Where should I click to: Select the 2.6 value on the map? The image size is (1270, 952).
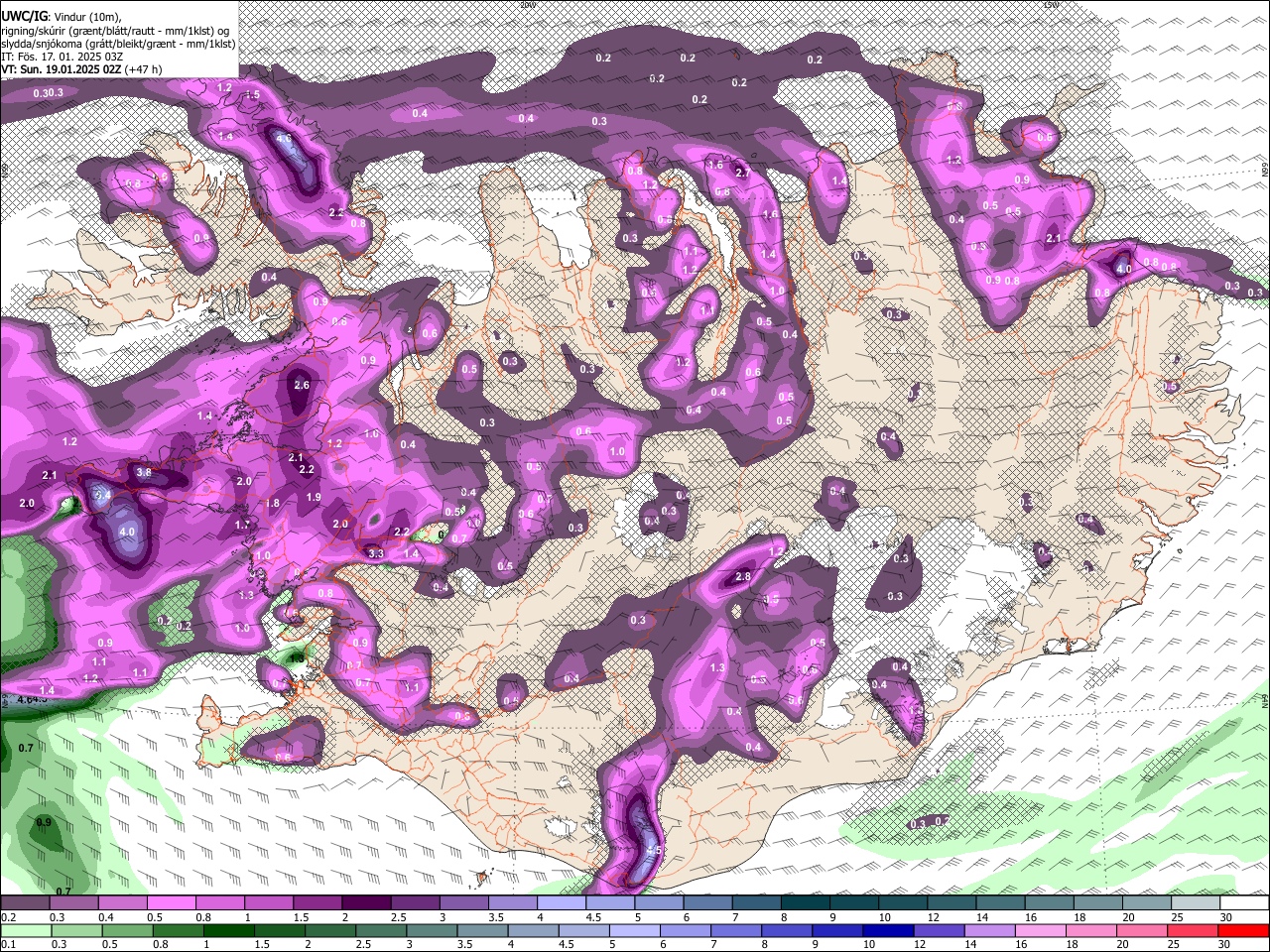coord(302,385)
